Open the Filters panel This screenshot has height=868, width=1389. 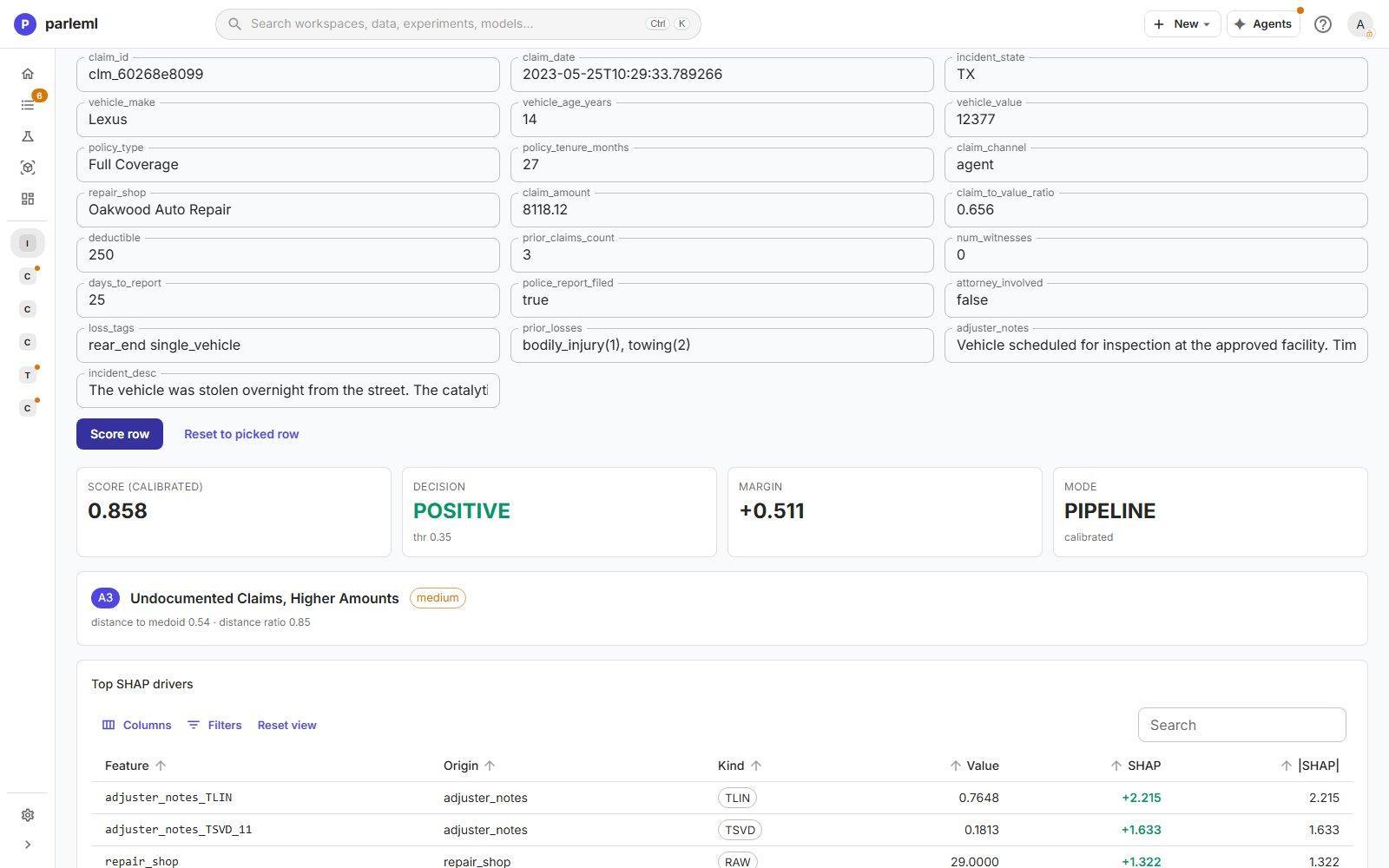coord(214,725)
